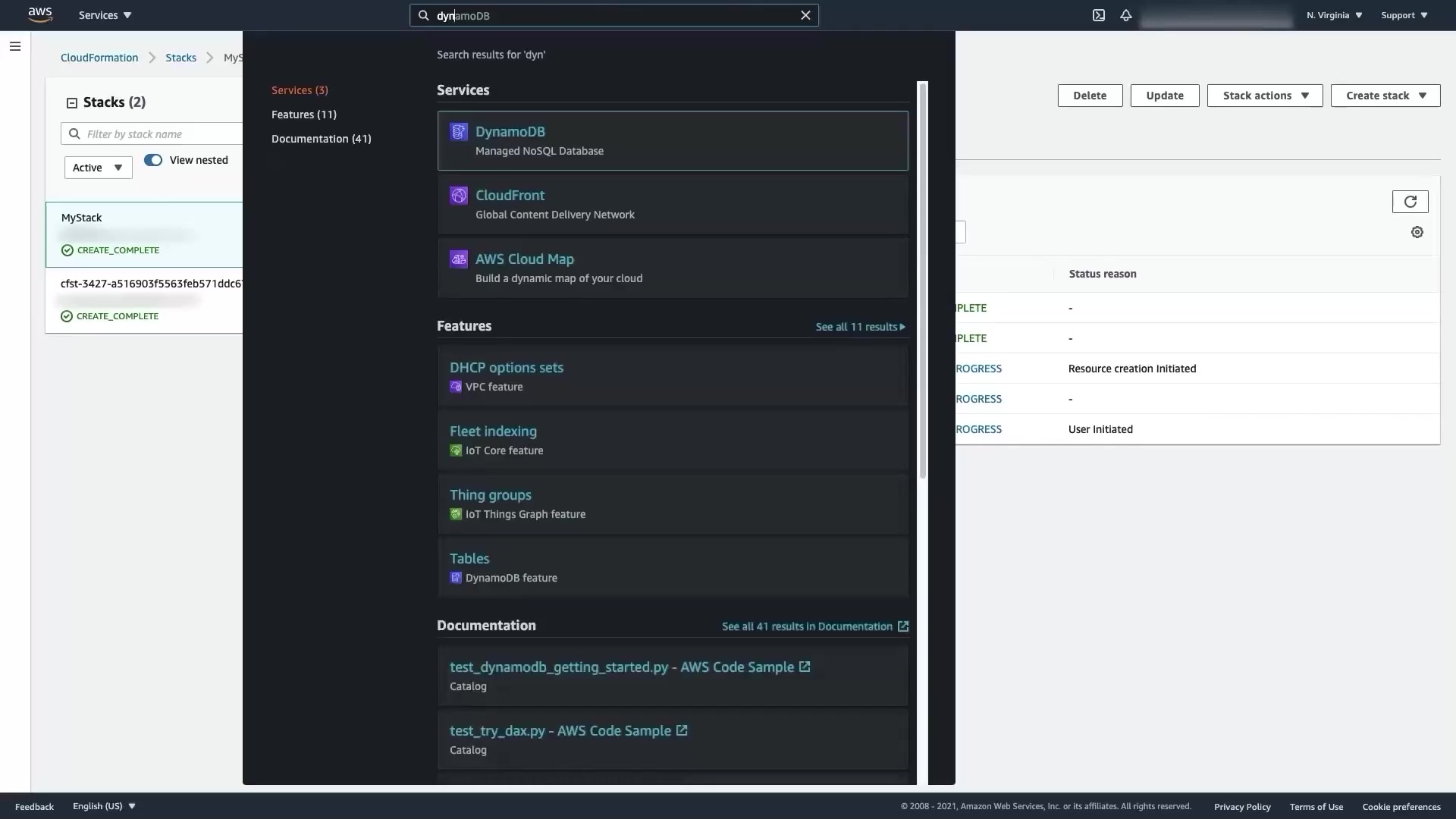
Task: Select Features (11) results category
Action: [303, 115]
